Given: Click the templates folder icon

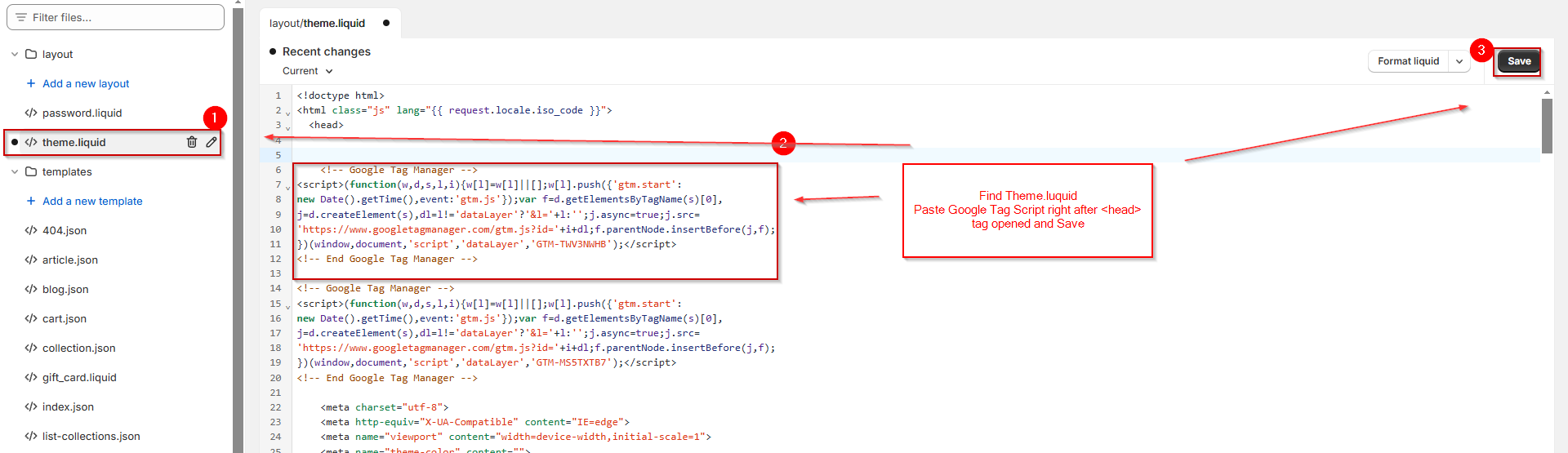Looking at the screenshot, I should [31, 171].
